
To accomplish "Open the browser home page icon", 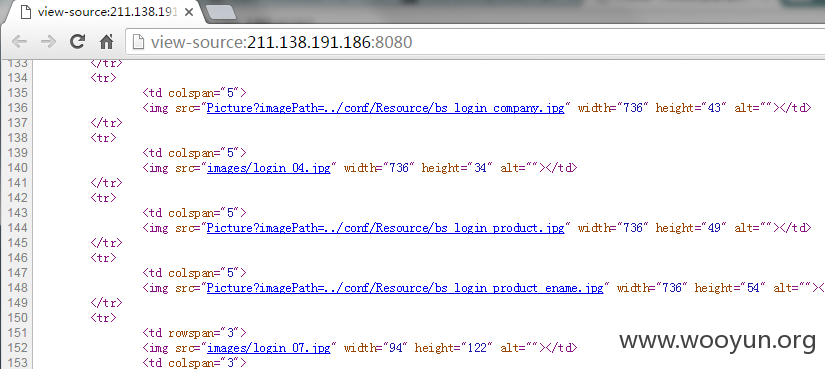I will pyautogui.click(x=107, y=42).
